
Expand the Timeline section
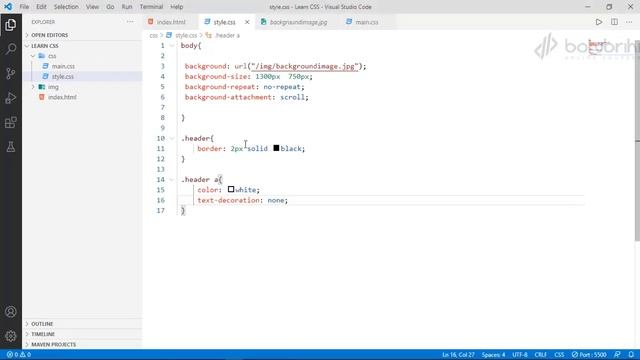tap(82, 334)
